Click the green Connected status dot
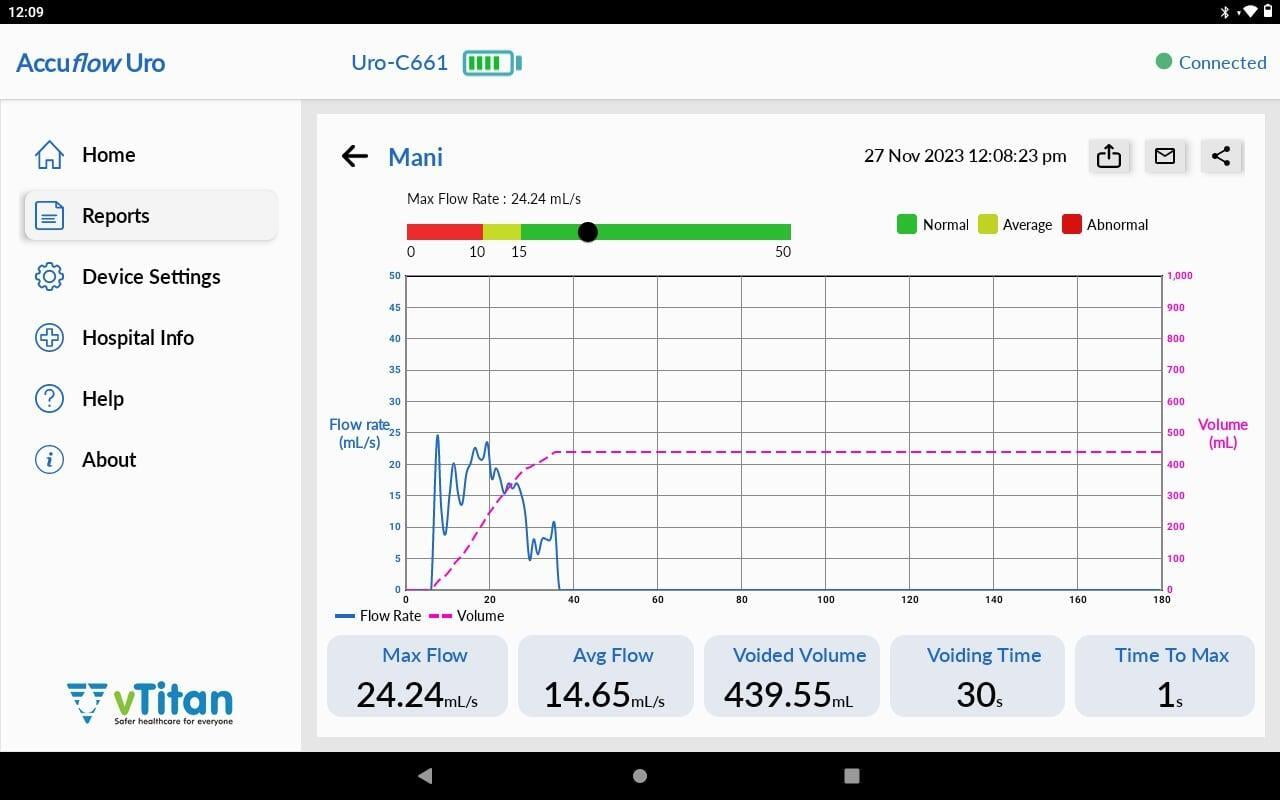This screenshot has height=800, width=1280. [x=1163, y=62]
